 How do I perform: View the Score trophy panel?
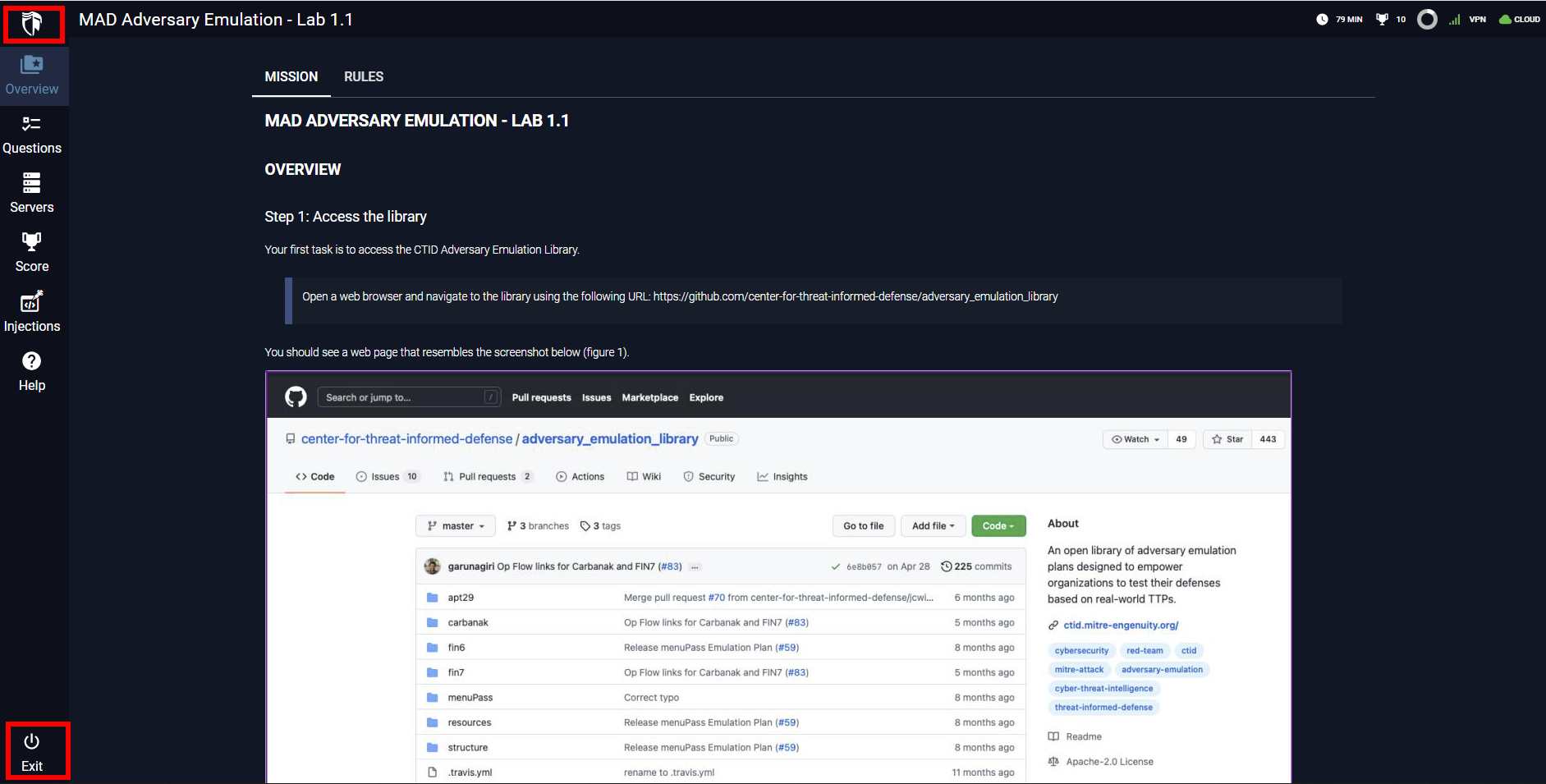coord(32,253)
